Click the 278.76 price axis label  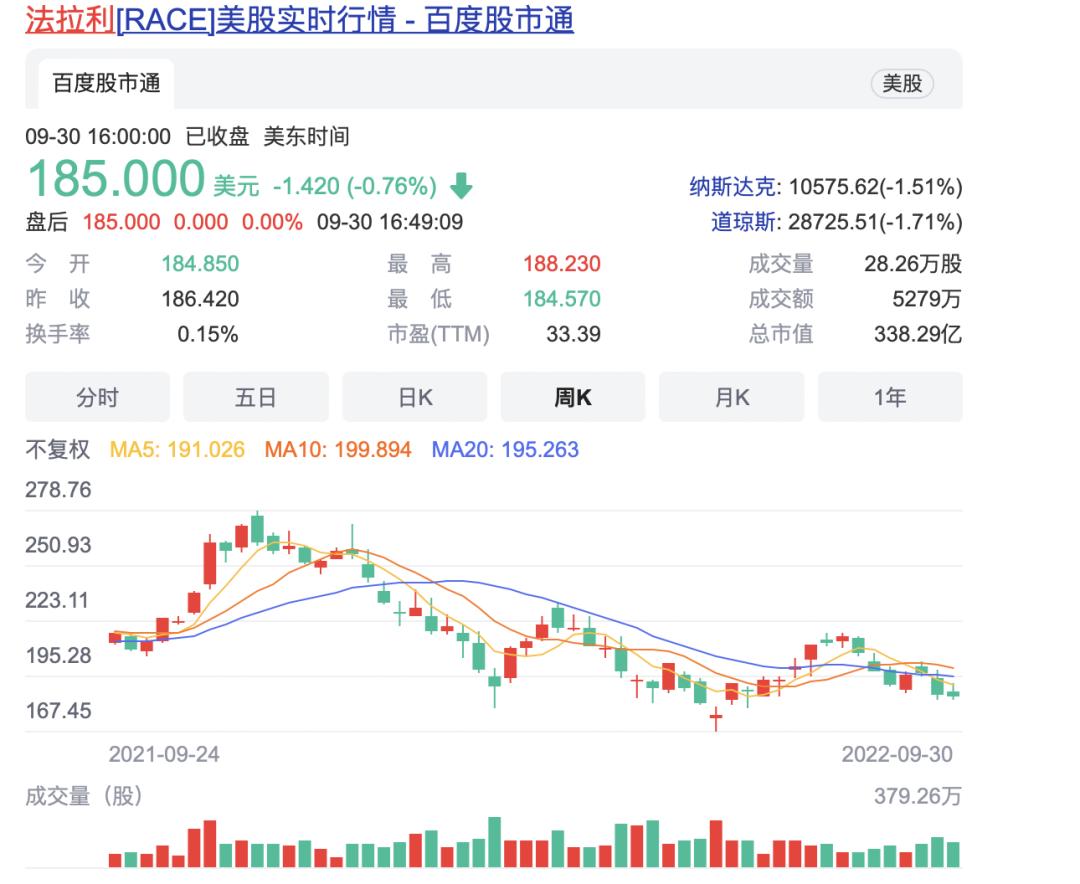pos(58,489)
